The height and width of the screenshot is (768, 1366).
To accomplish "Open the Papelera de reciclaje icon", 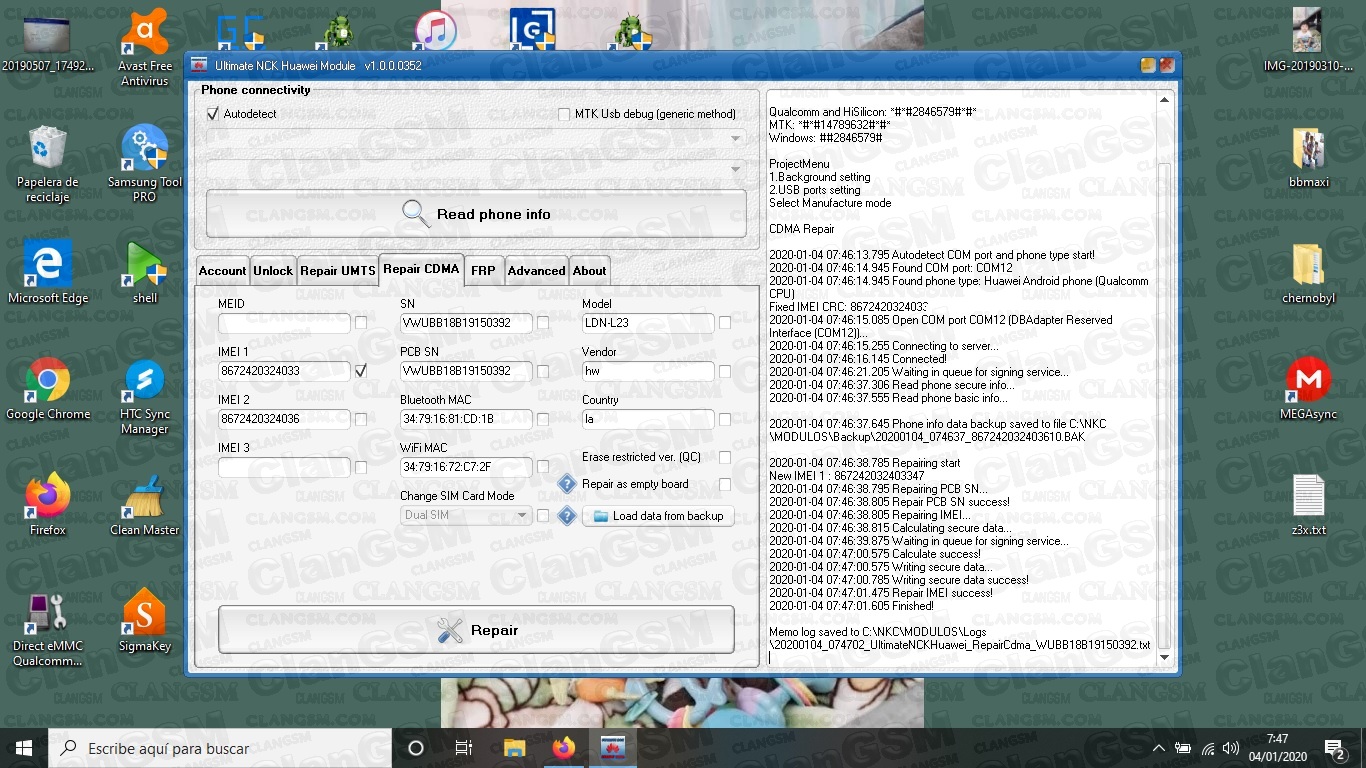I will (47, 164).
